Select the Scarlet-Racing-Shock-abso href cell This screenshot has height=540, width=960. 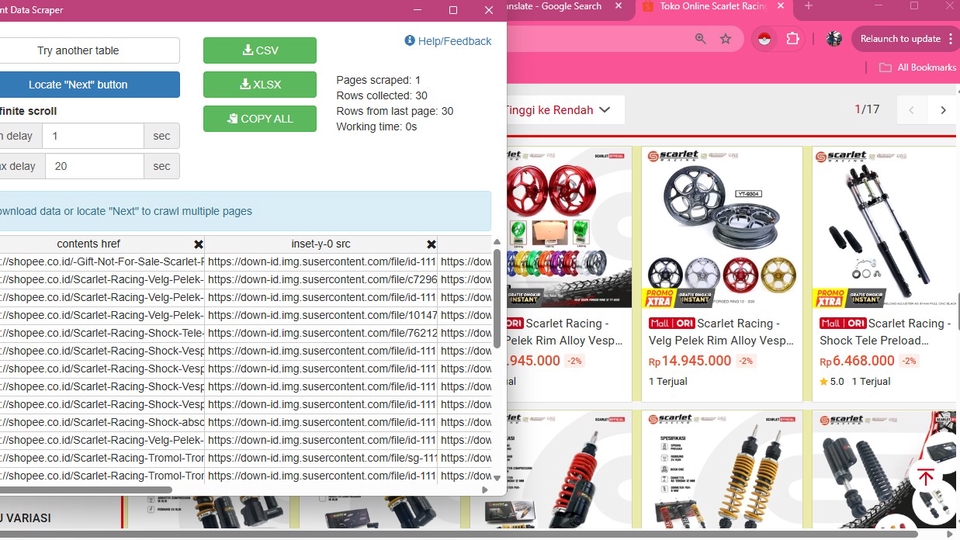[102, 422]
